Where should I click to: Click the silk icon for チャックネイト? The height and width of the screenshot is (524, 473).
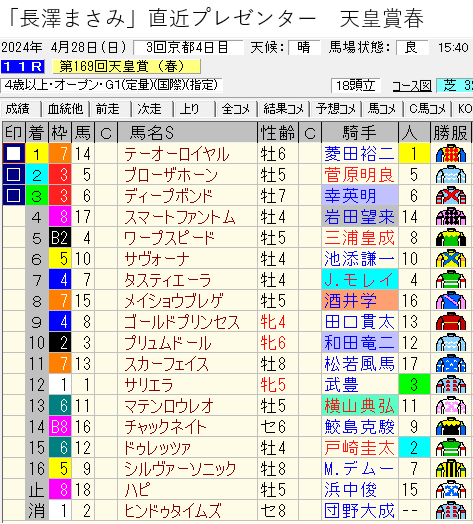pyautogui.click(x=451, y=427)
